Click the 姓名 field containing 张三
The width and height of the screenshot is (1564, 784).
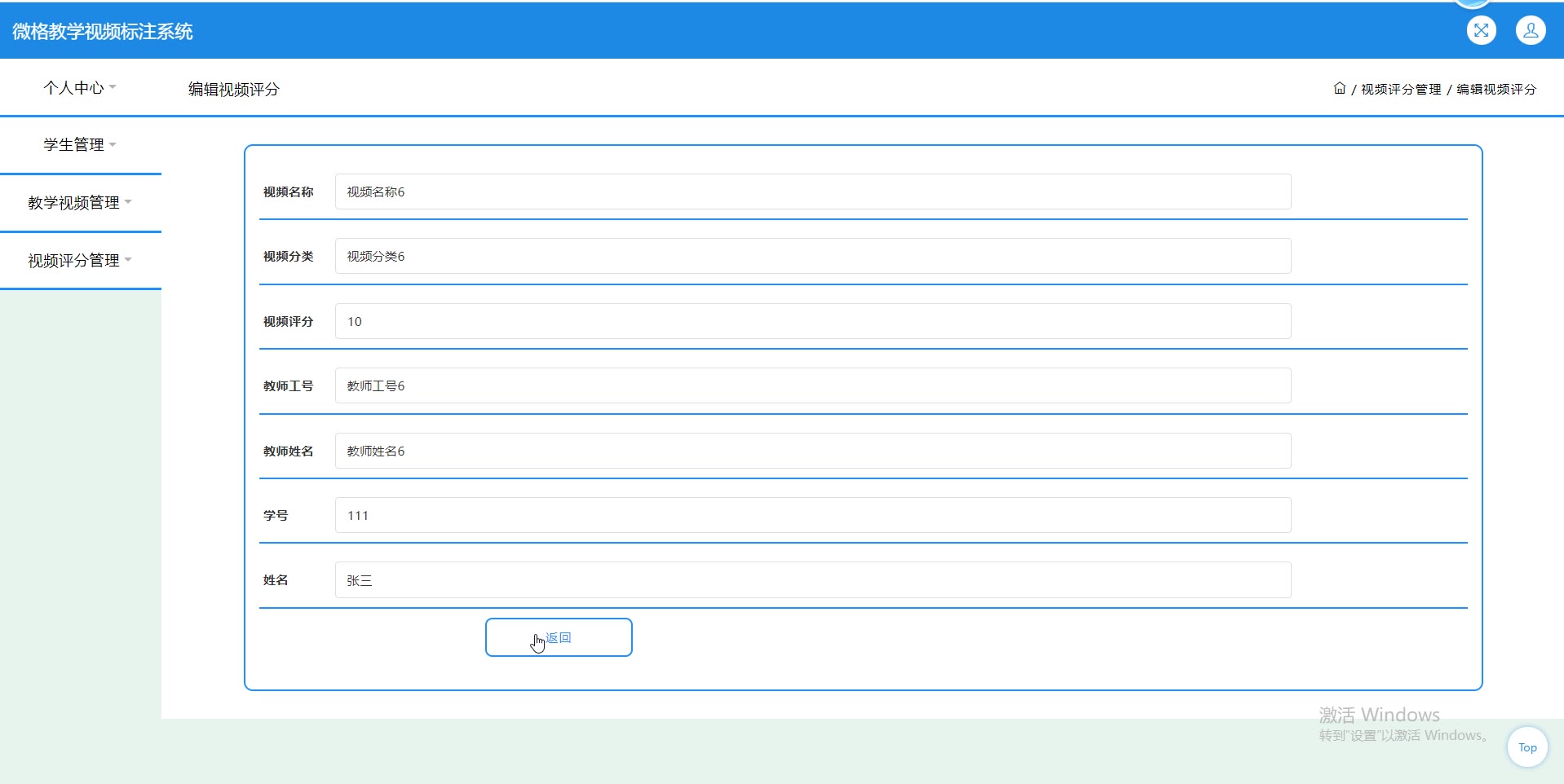pyautogui.click(x=813, y=580)
